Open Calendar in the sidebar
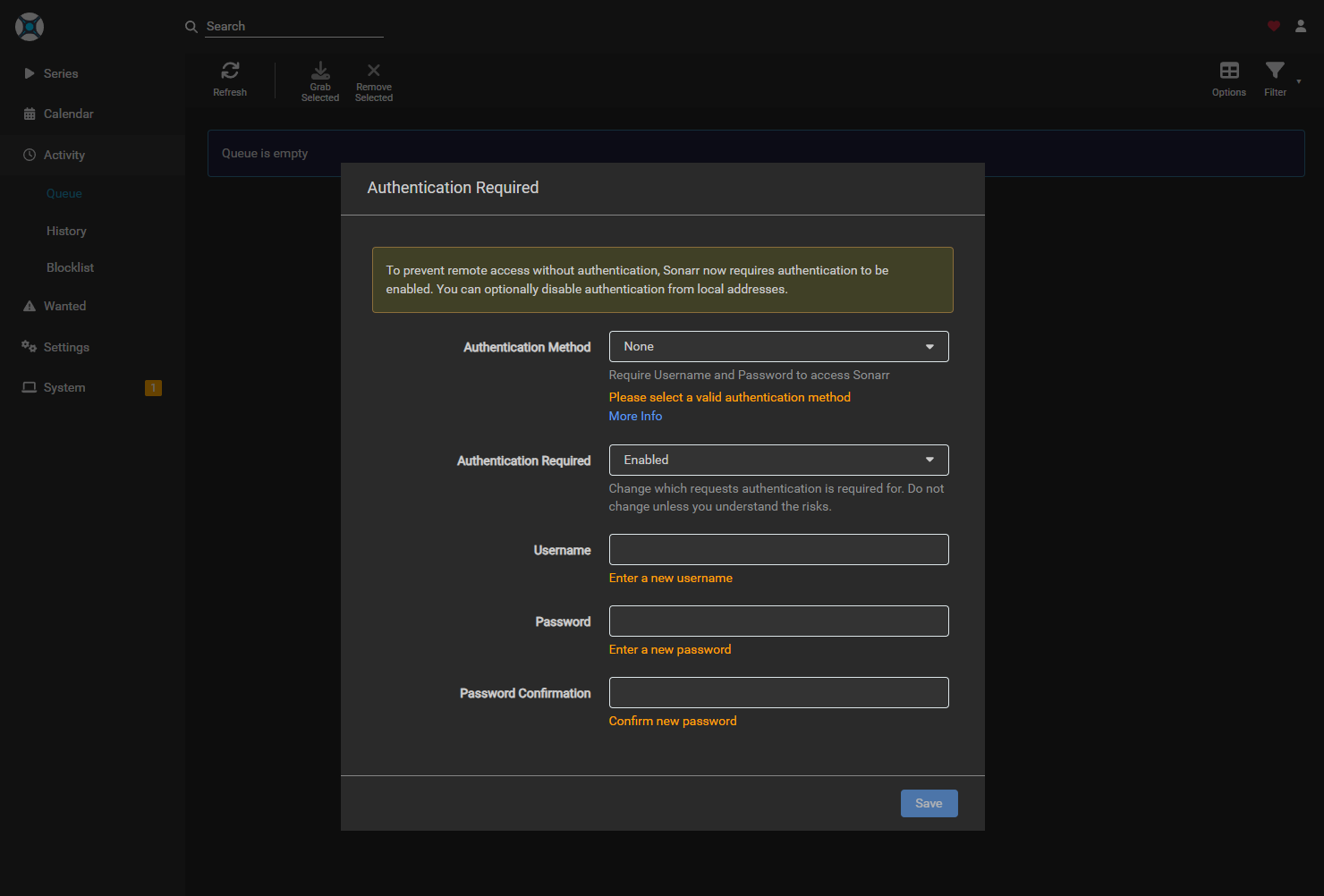Screen dimensions: 1324x896 [68, 114]
